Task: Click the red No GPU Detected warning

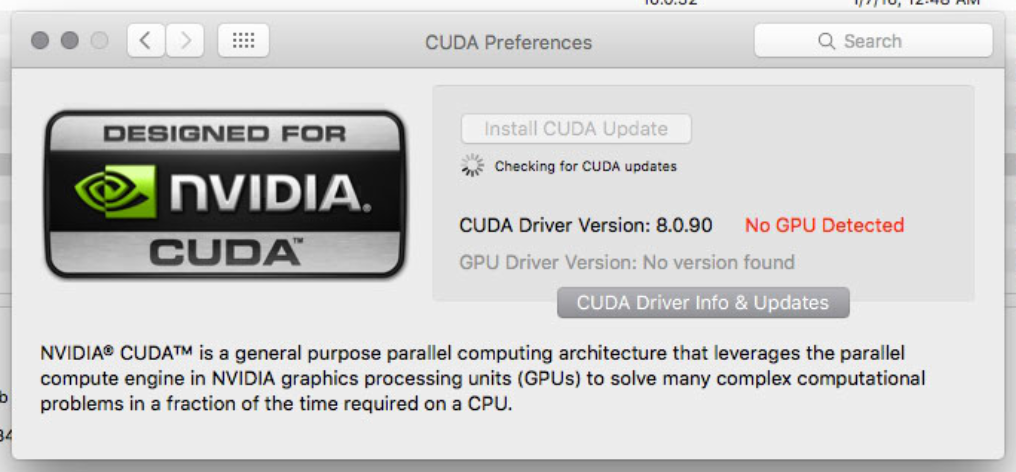Action: pos(824,225)
